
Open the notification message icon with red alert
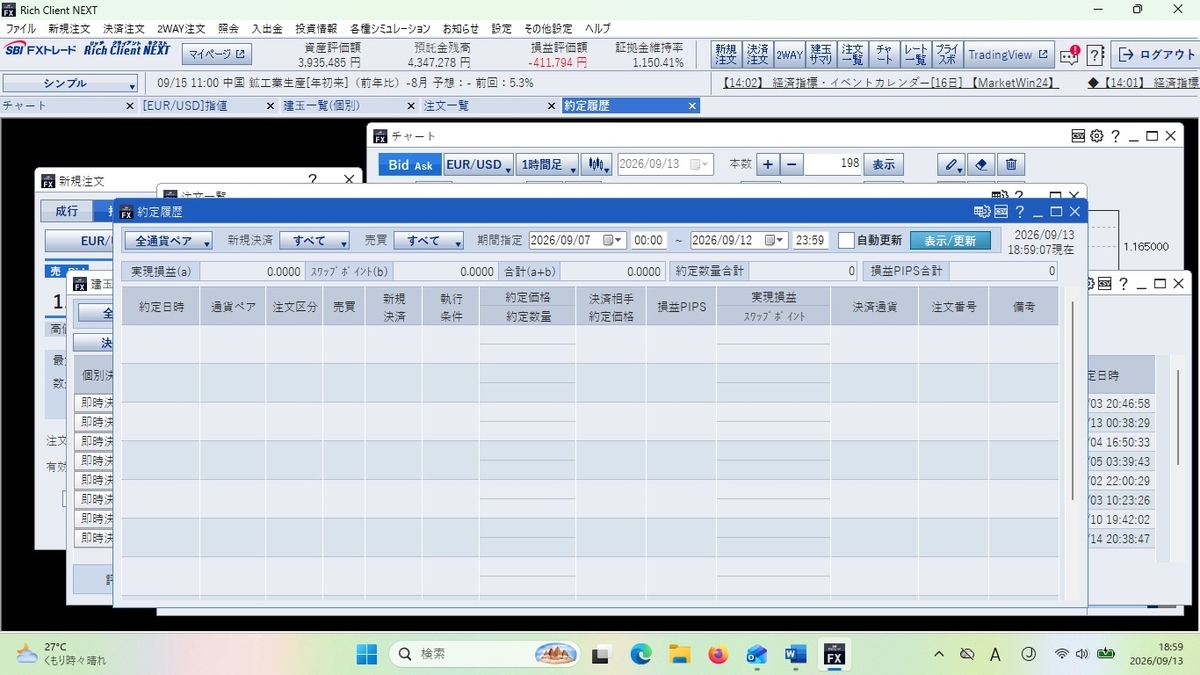point(1070,55)
